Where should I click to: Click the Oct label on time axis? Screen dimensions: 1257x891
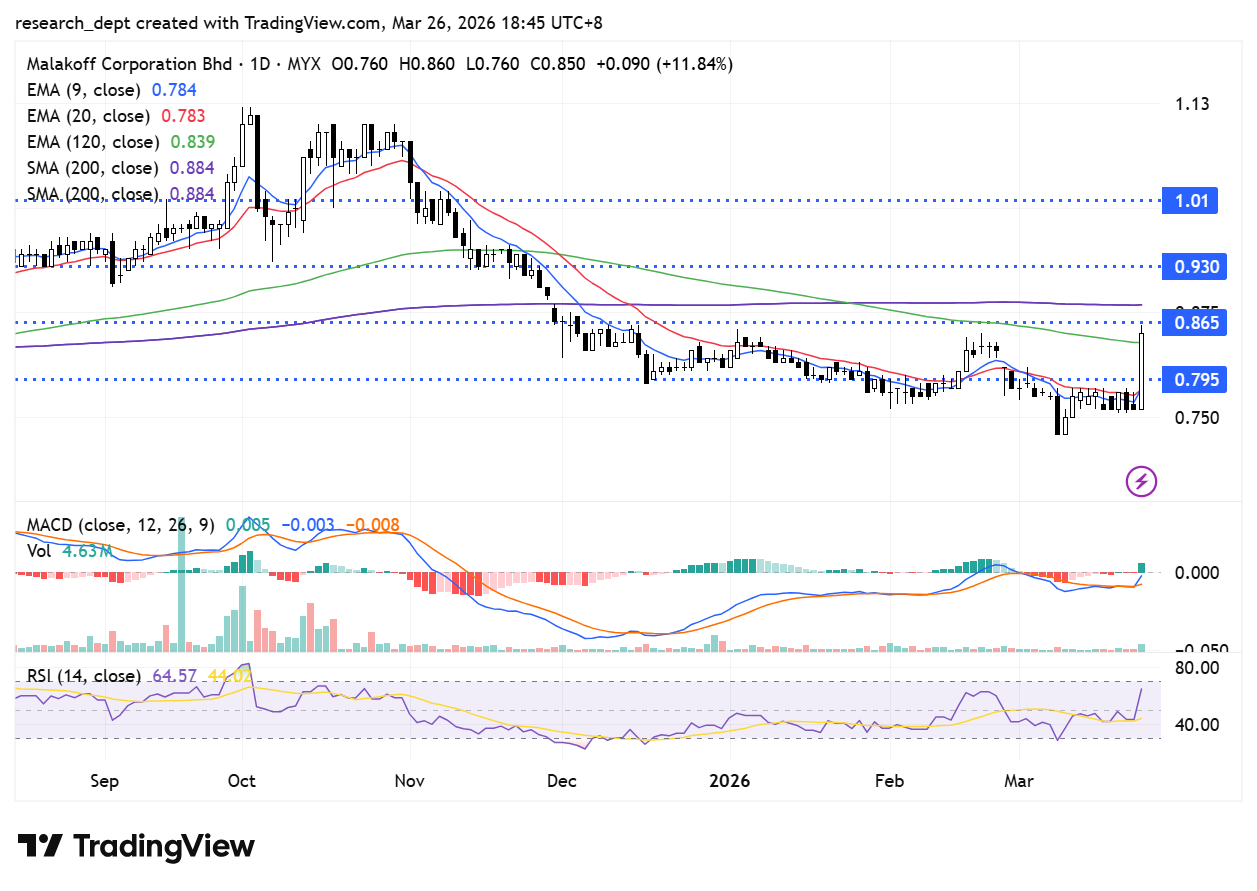[x=241, y=780]
